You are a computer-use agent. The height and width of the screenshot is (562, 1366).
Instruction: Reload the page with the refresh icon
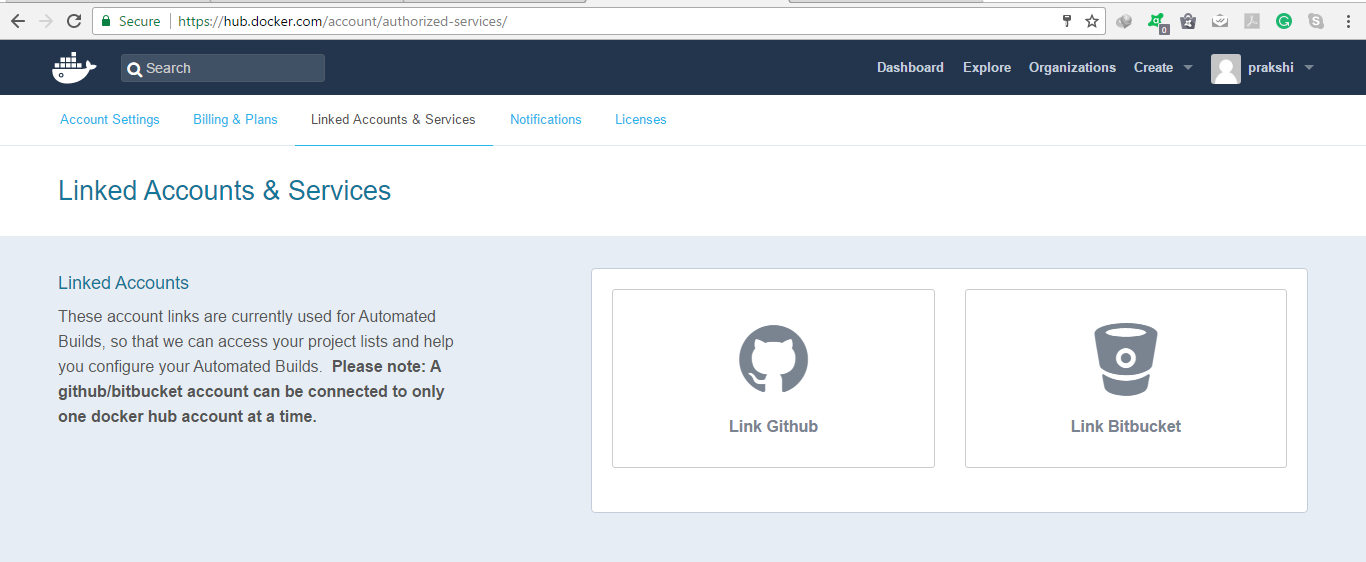tap(74, 21)
